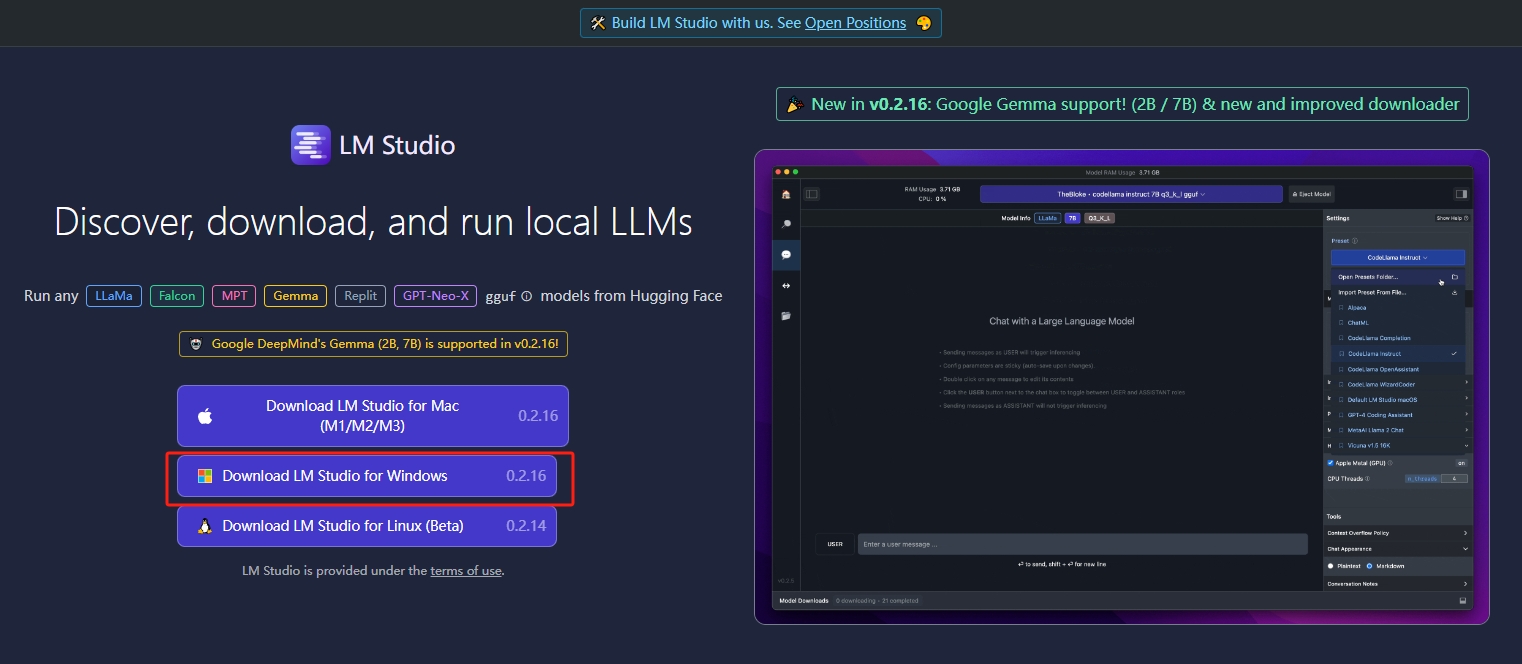Viewport: 1522px width, 664px height.
Task: Click the info icon beside Apple Metal (GPU)
Action: coord(1390,463)
